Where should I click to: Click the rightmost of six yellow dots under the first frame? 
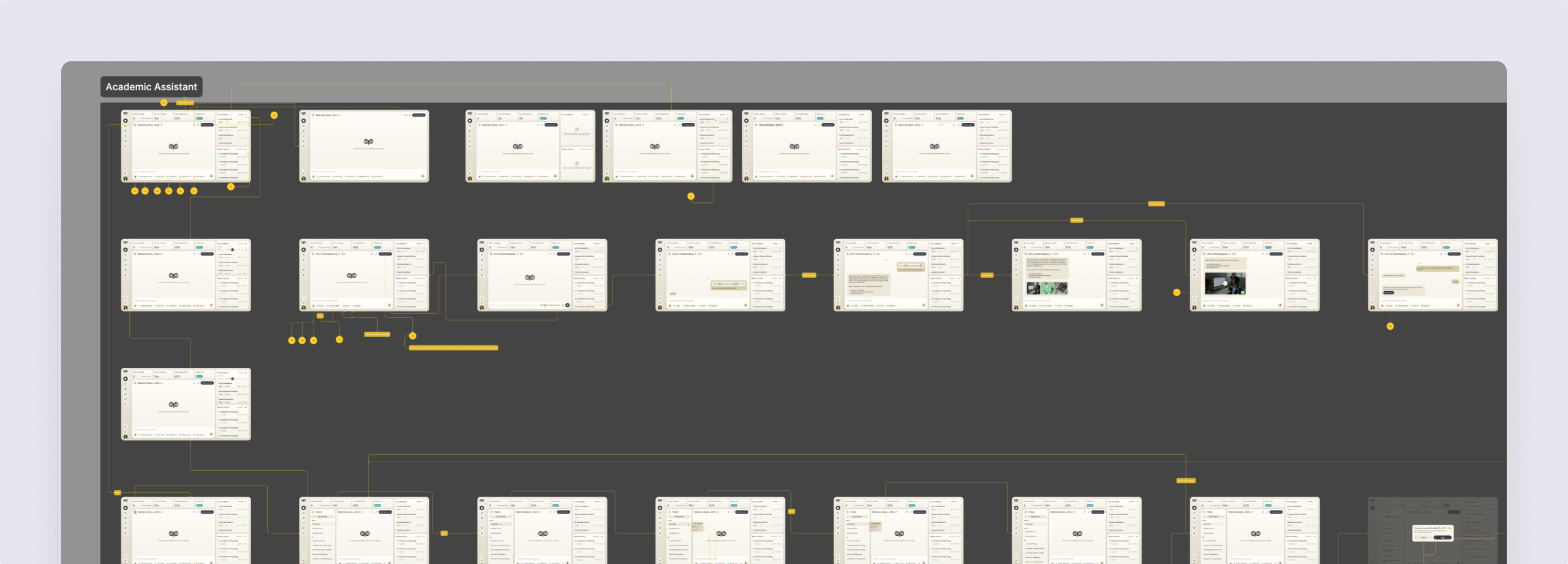point(194,191)
